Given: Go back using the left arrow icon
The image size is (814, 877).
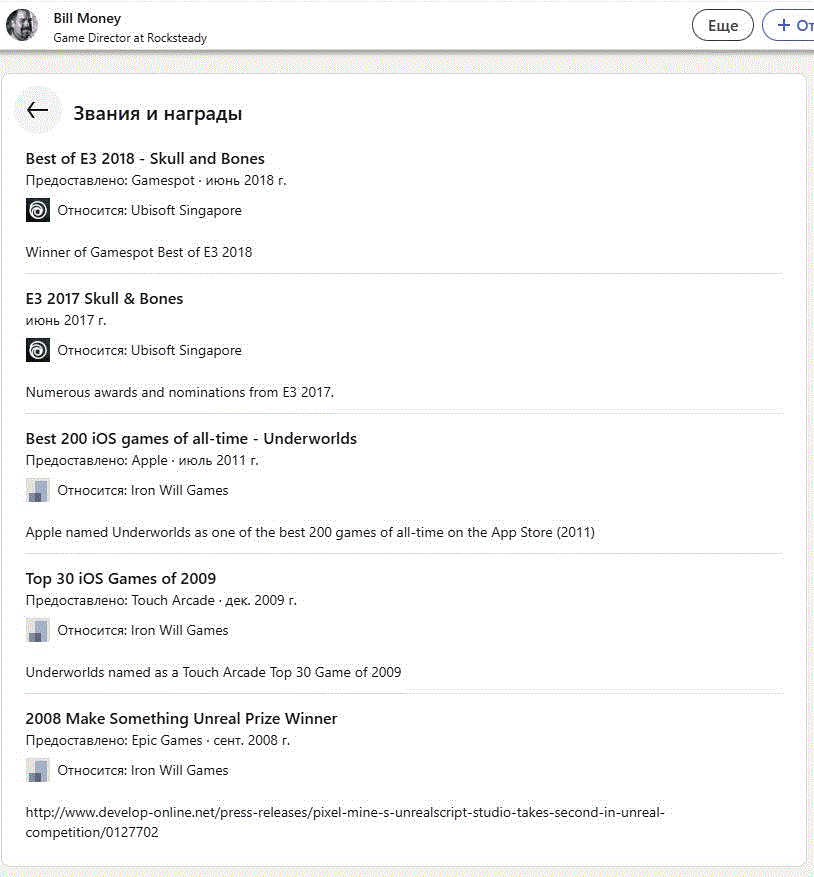Looking at the screenshot, I should click(x=37, y=110).
